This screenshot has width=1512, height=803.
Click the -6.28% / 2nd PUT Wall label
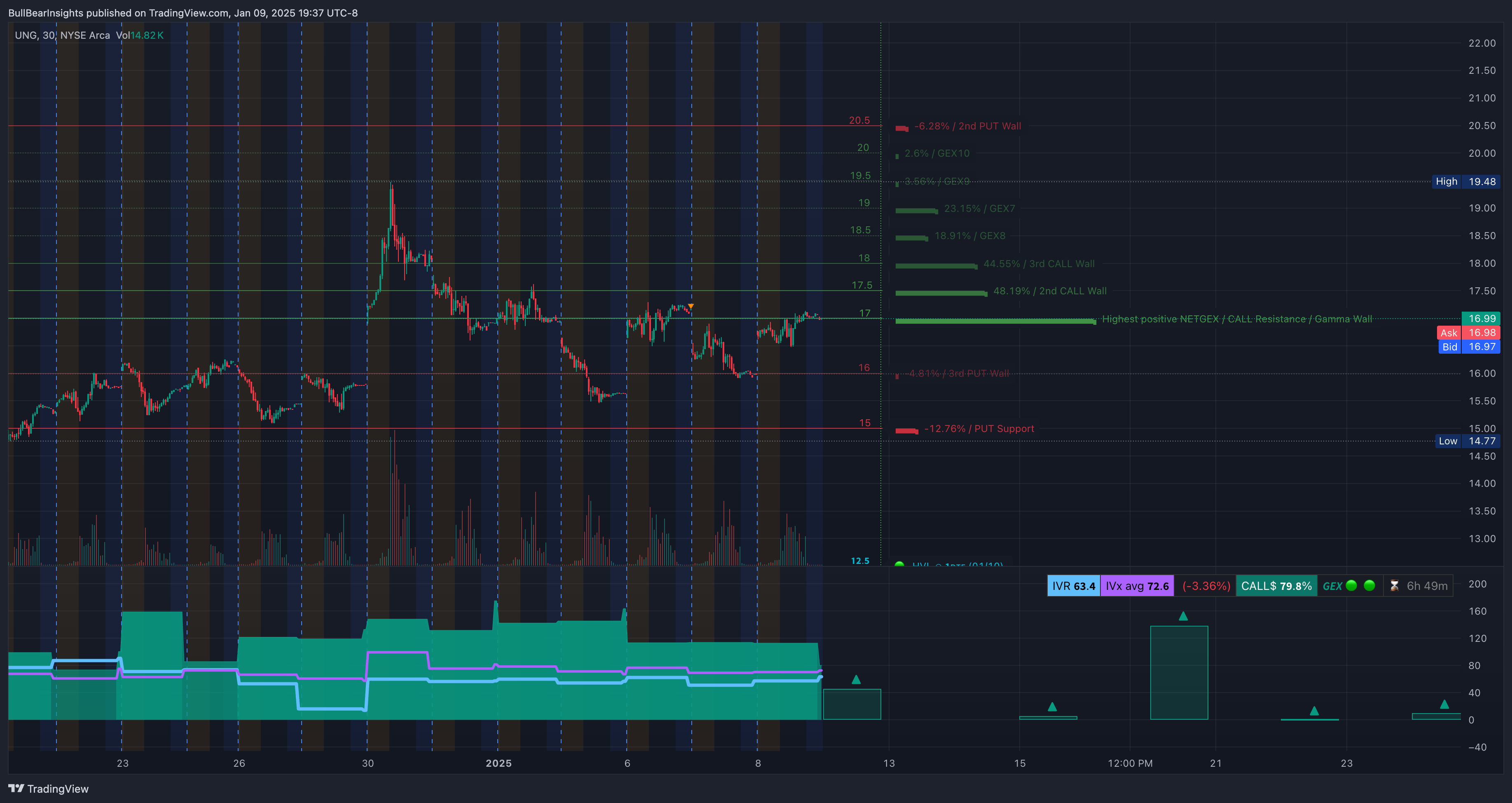[x=967, y=126]
